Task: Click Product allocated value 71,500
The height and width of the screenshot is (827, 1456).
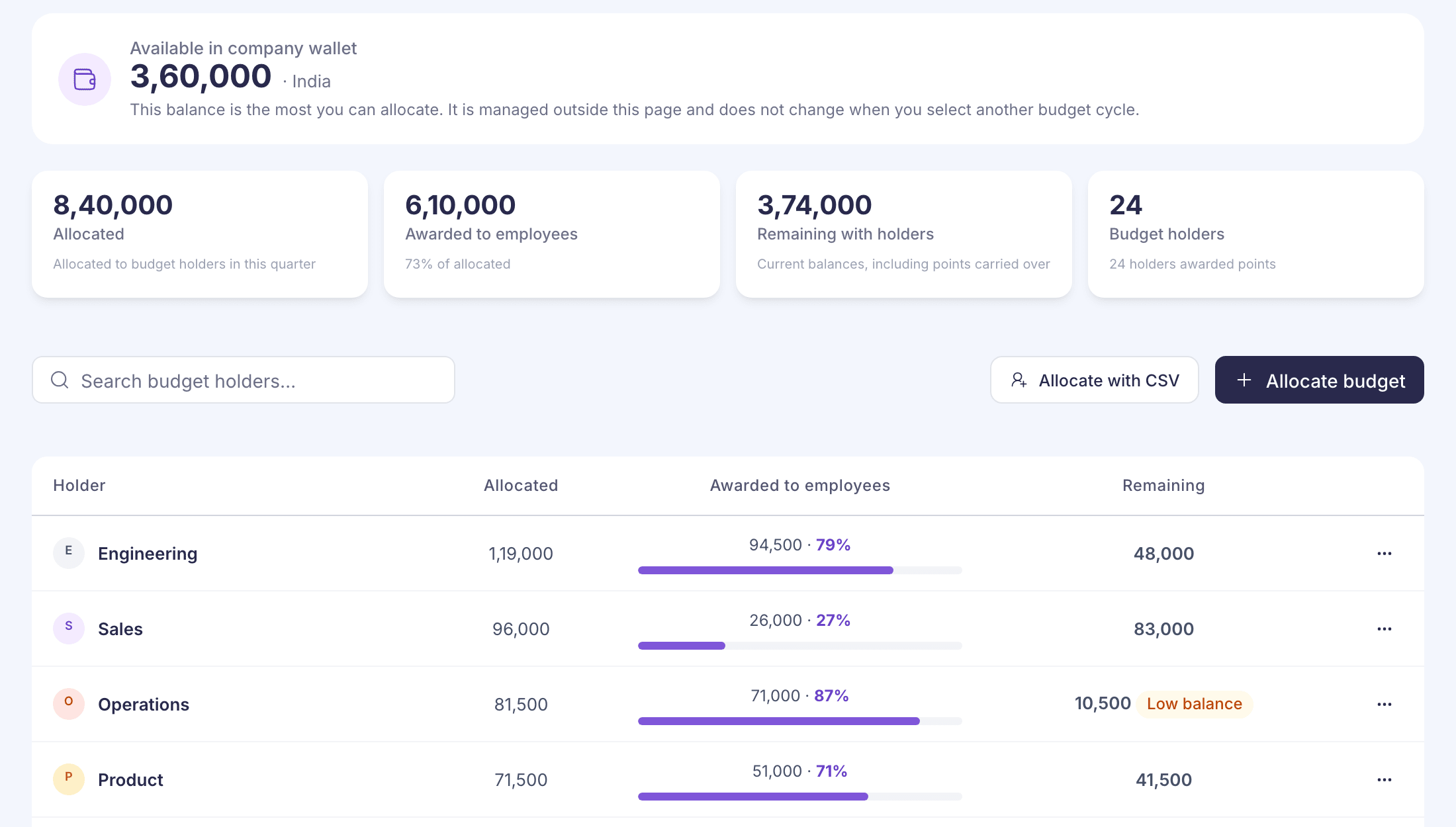Action: coord(521,780)
